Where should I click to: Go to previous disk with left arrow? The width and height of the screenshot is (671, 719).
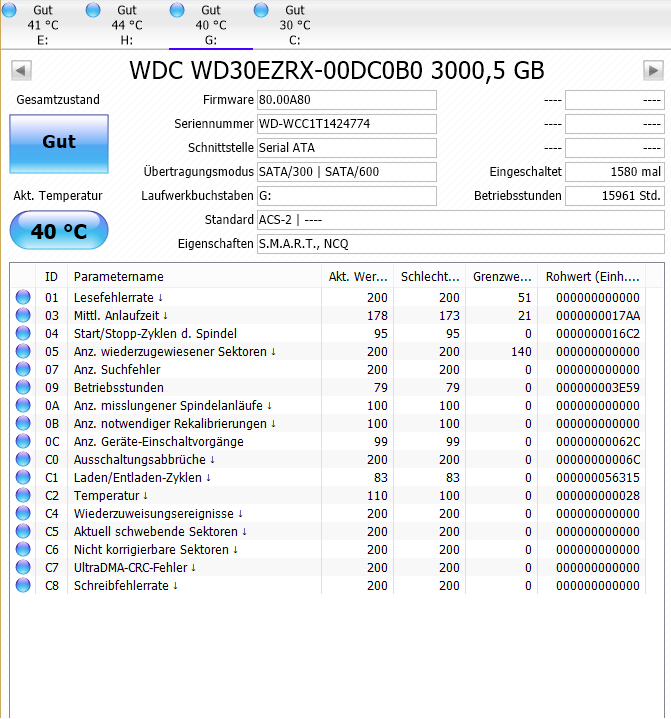[x=21, y=71]
